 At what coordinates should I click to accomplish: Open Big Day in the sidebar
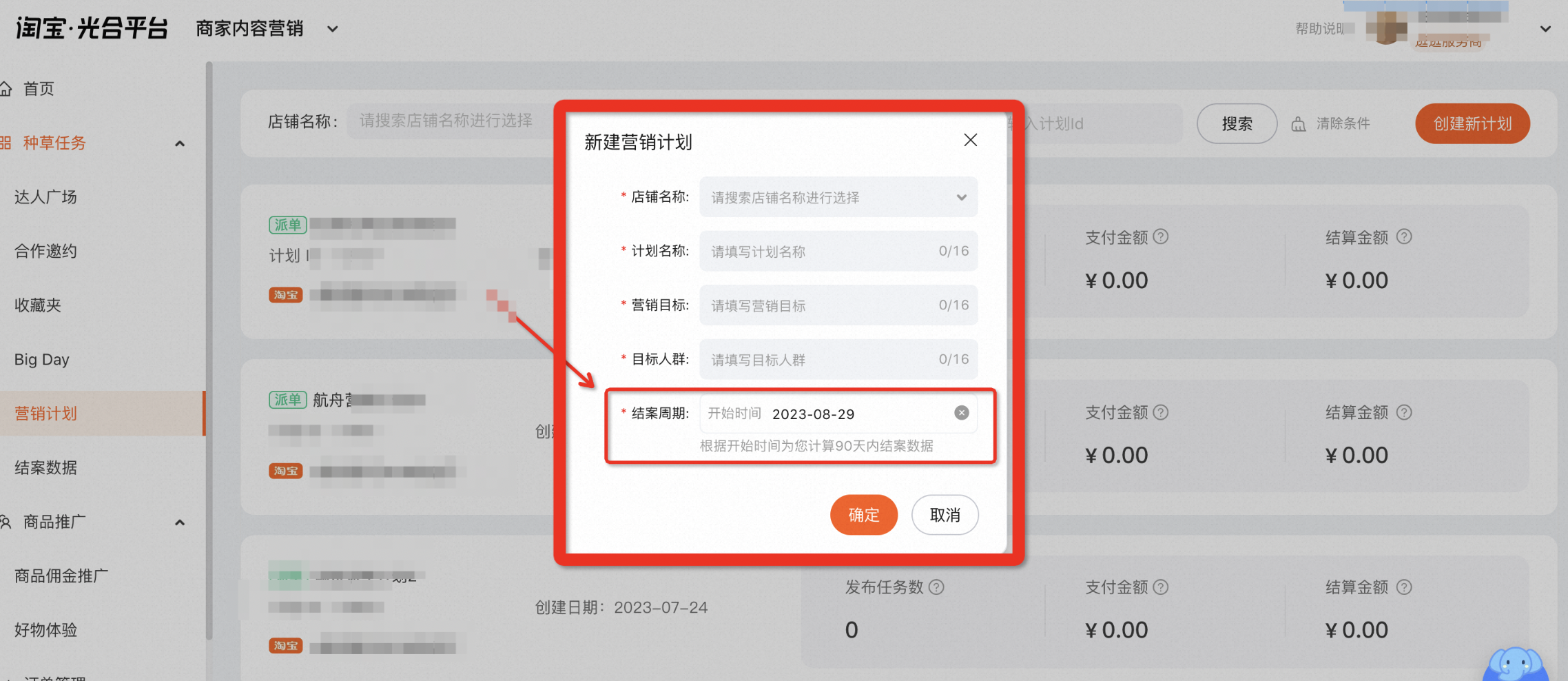point(41,359)
